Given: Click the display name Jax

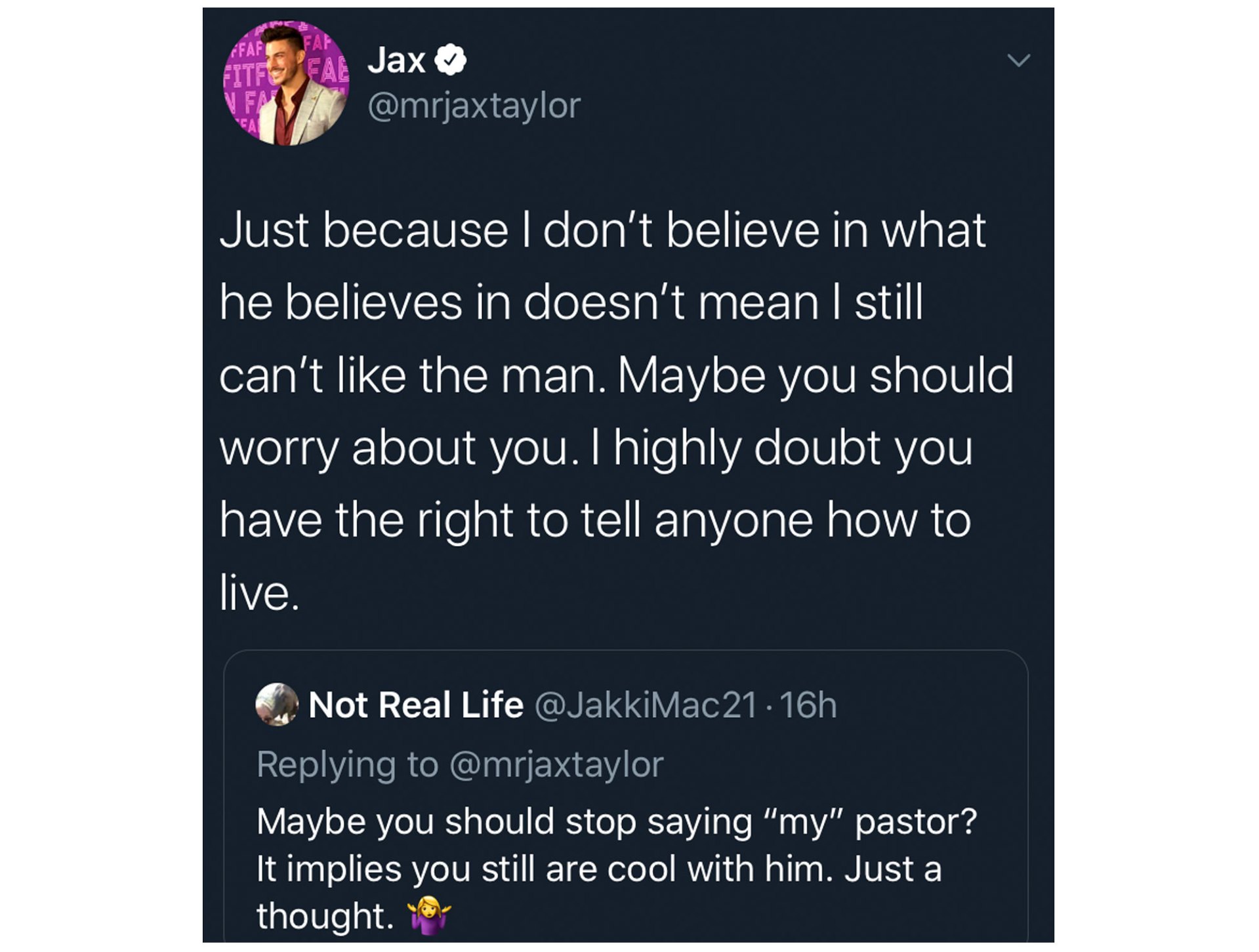Looking at the screenshot, I should coord(396,60).
